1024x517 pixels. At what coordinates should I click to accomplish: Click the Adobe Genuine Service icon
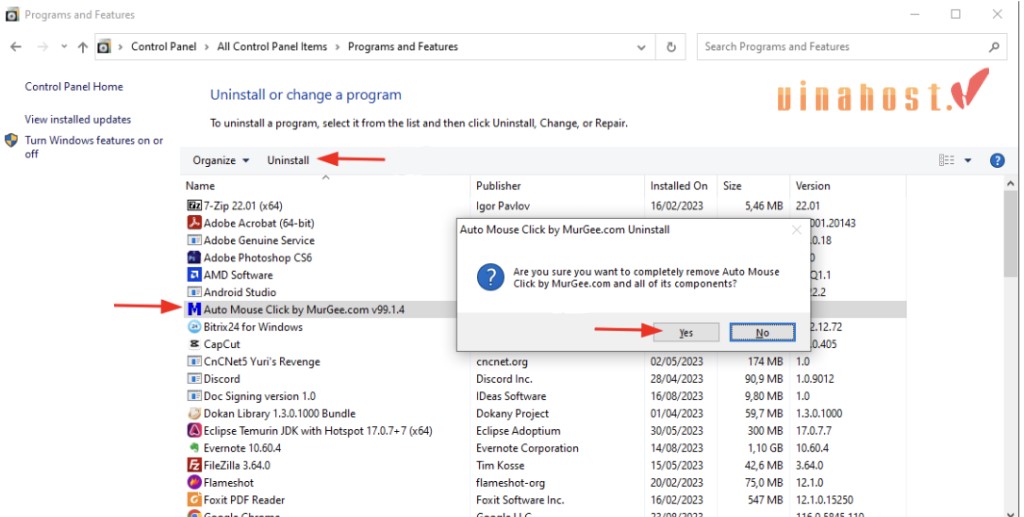pos(194,240)
